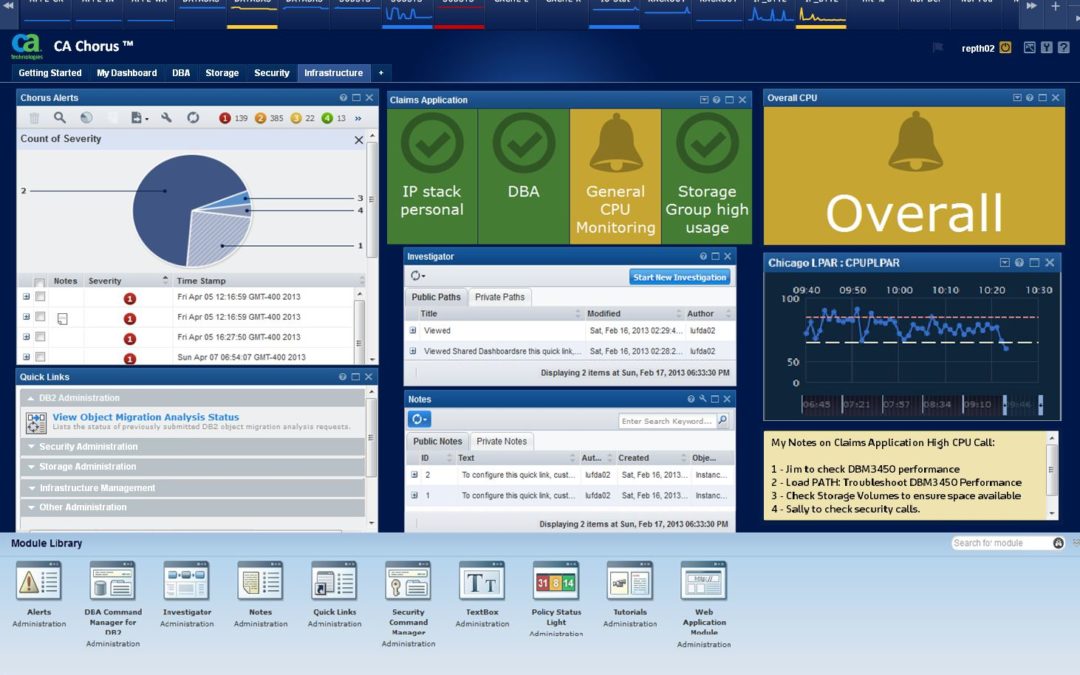Screen dimensions: 1080x675
Task: Add a new dashboard tab with plus
Action: coord(381,72)
